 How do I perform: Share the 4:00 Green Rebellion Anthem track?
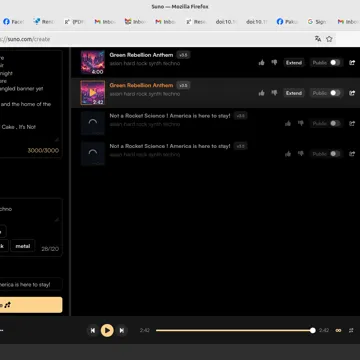coord(352,63)
